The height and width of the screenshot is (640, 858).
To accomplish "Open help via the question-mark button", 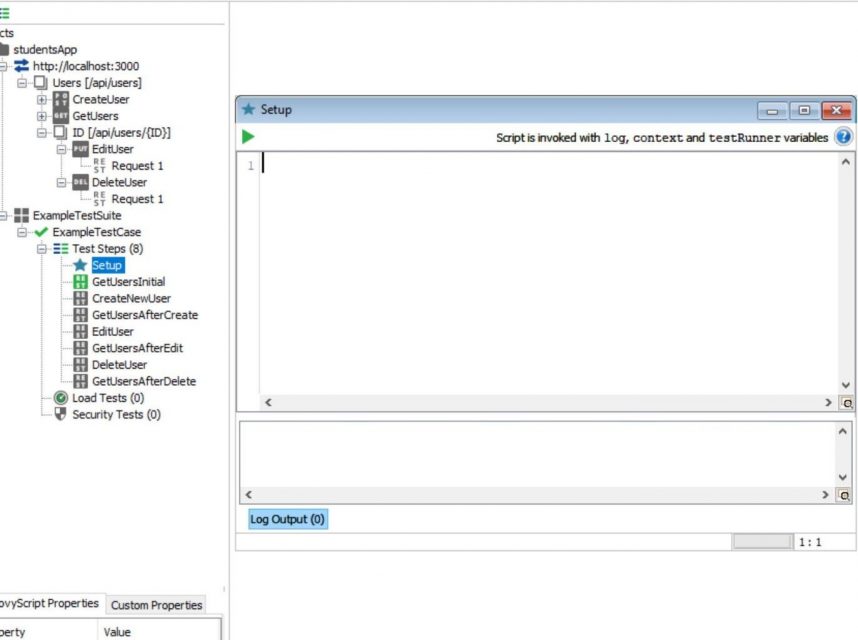I will (x=843, y=137).
